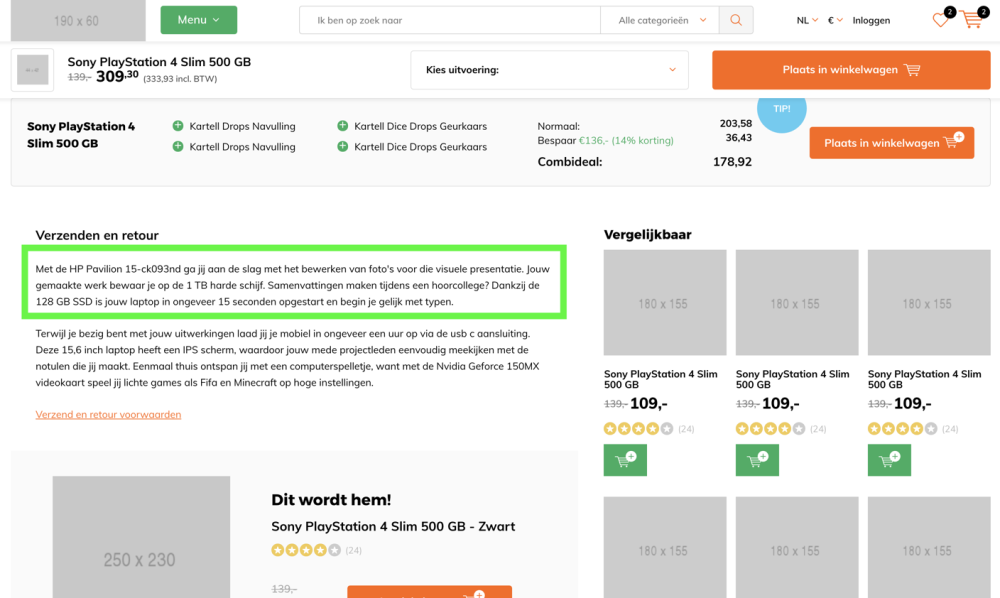The image size is (1000, 598).
Task: Open the NL language selector
Action: [x=807, y=20]
